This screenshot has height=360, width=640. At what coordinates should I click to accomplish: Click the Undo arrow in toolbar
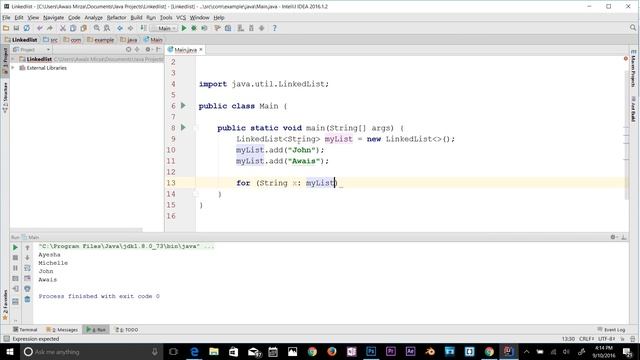pos(40,28)
